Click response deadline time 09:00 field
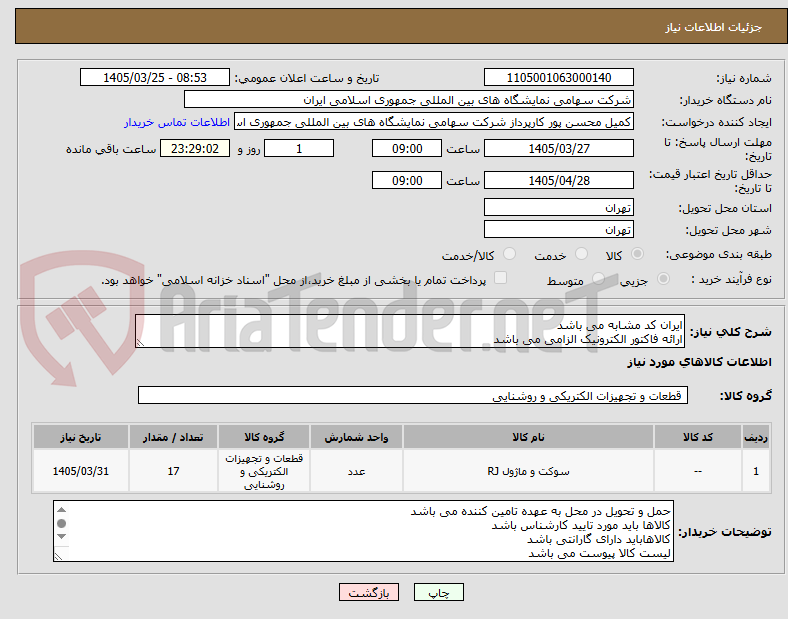This screenshot has width=788, height=619. [407, 148]
